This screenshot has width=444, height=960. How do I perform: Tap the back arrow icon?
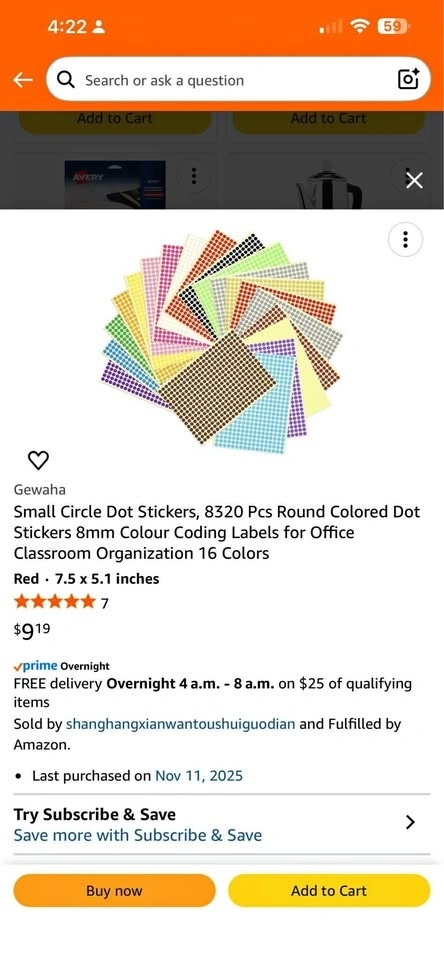pos(23,80)
